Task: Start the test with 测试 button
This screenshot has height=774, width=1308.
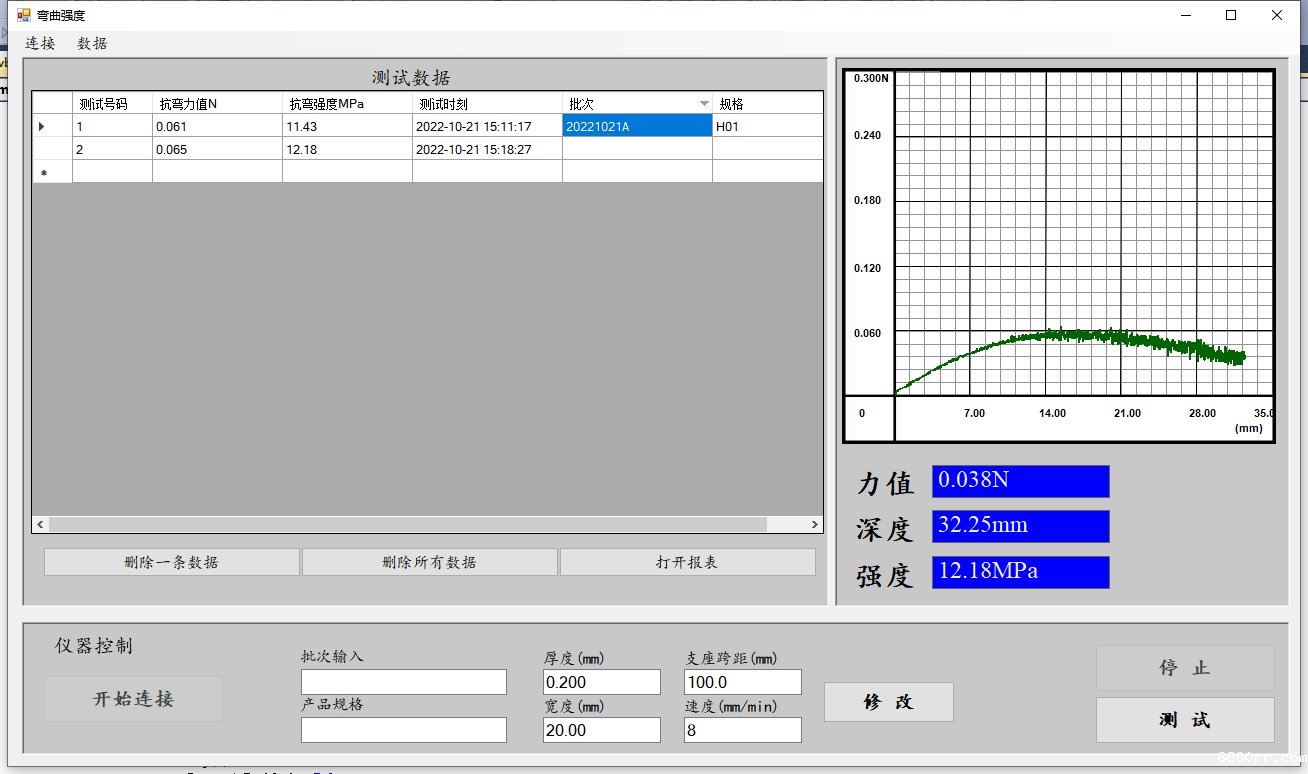Action: (x=1185, y=720)
